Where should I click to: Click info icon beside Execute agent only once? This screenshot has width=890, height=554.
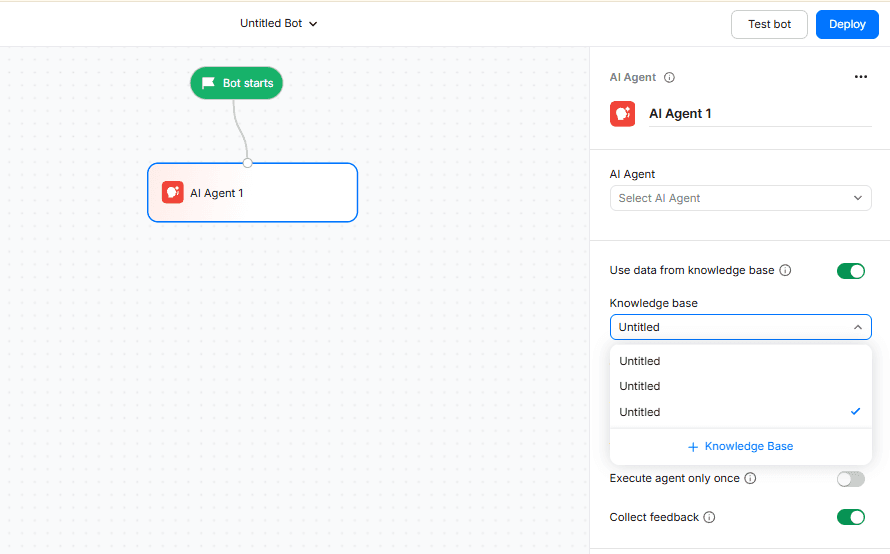click(750, 479)
